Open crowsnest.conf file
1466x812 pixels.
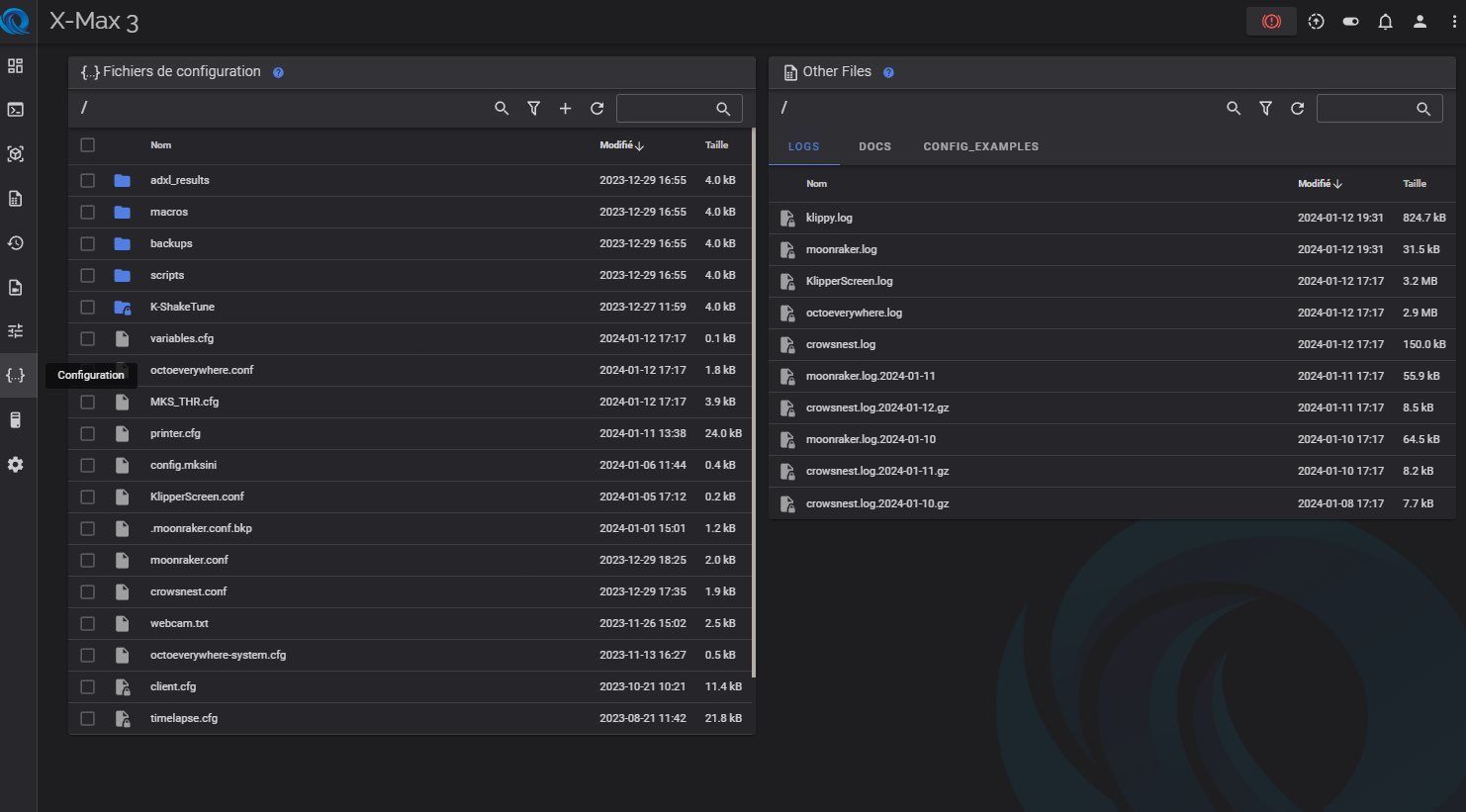(188, 591)
